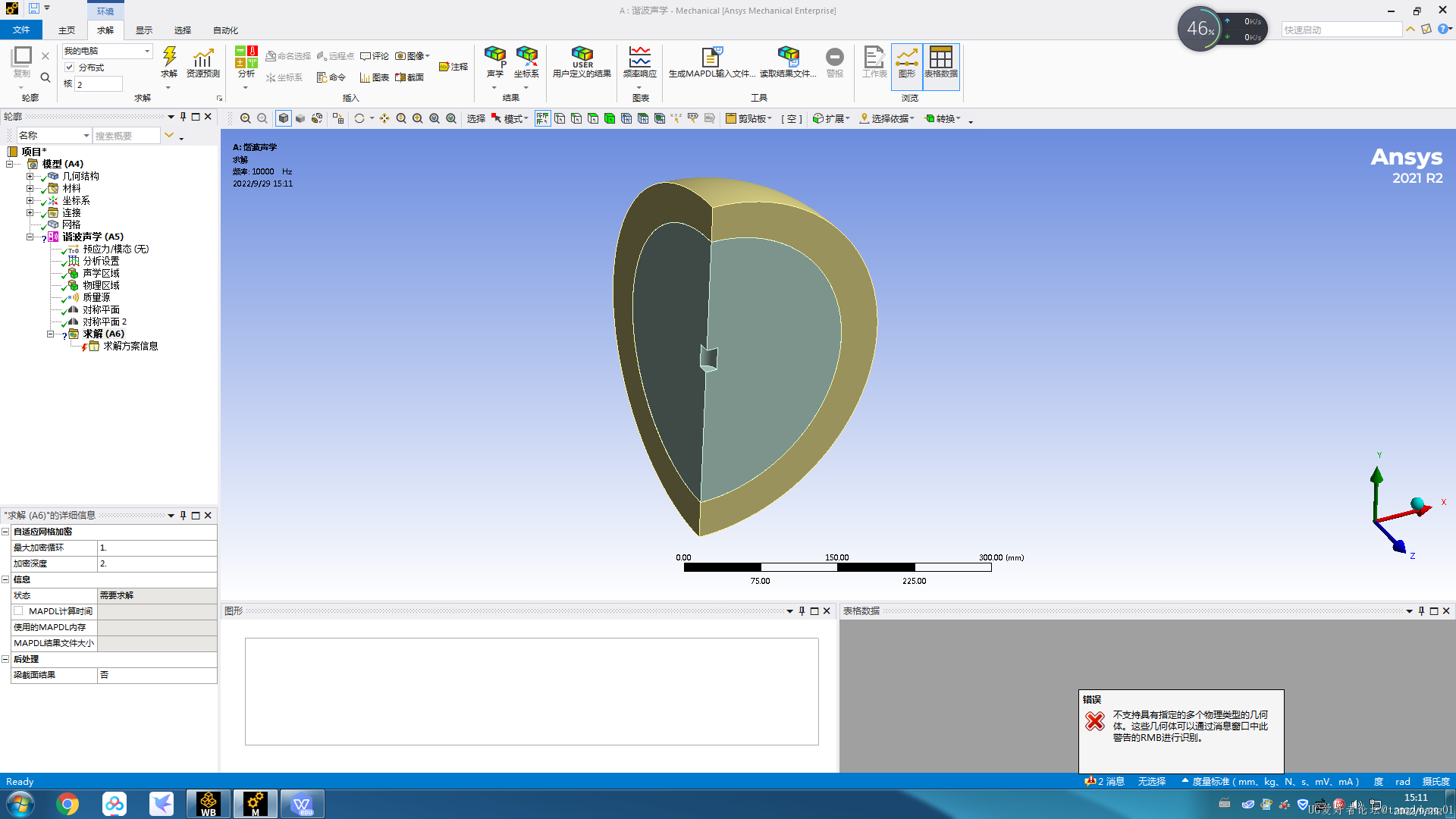Toggle the MAPDL计算时间 checkbox

click(18, 611)
